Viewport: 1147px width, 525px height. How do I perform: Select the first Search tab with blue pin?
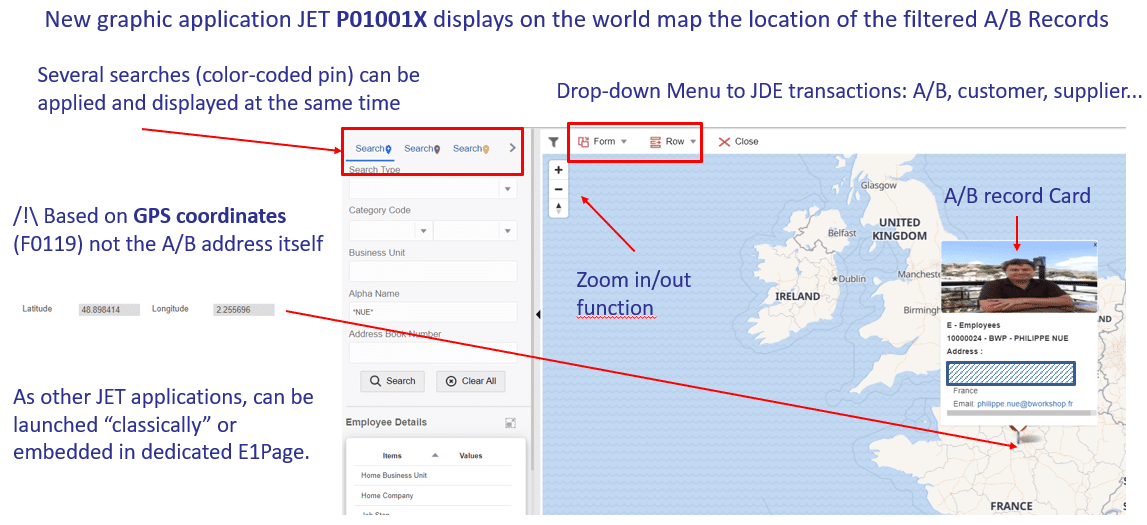(373, 149)
